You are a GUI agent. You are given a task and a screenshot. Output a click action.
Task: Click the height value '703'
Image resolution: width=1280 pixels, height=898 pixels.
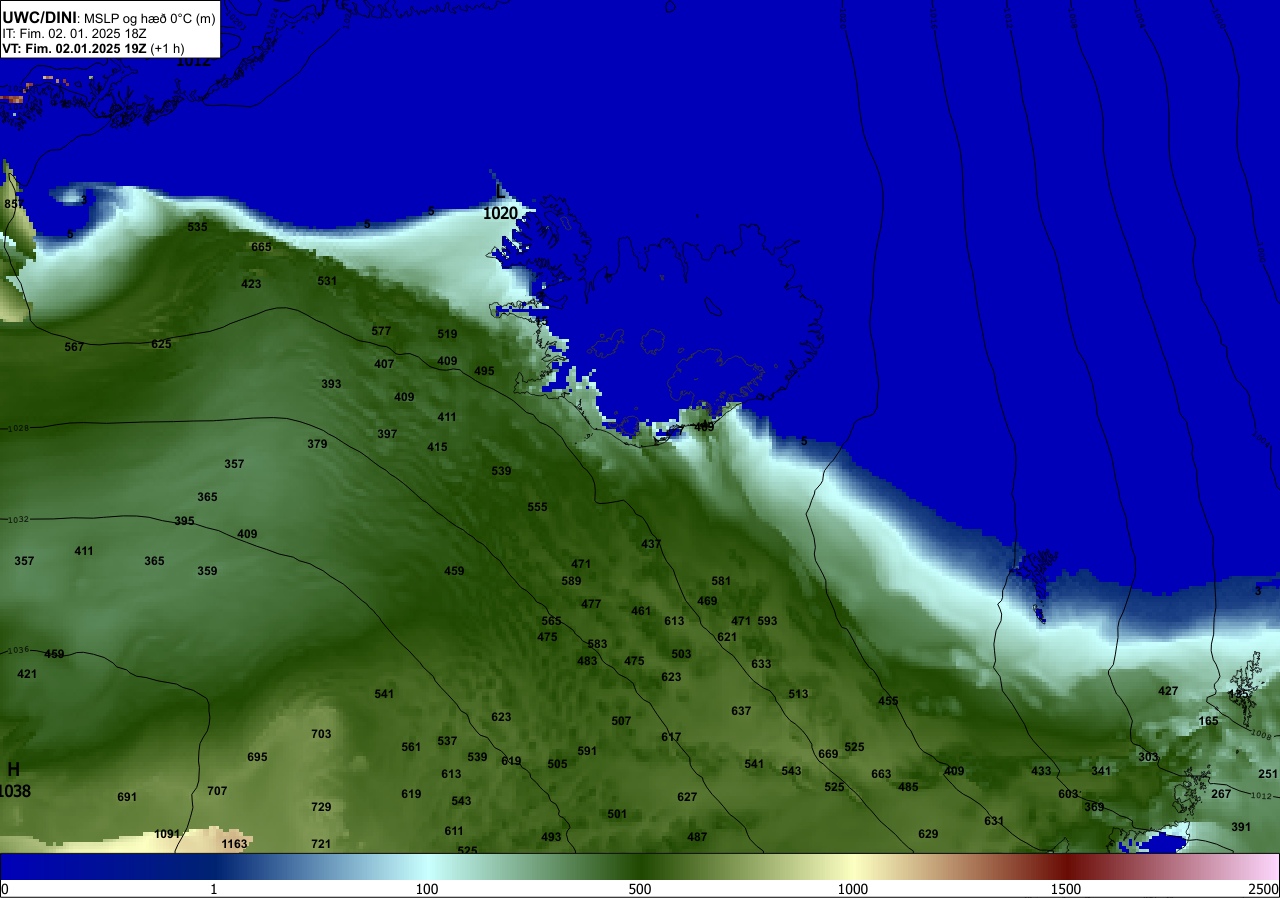coord(321,734)
